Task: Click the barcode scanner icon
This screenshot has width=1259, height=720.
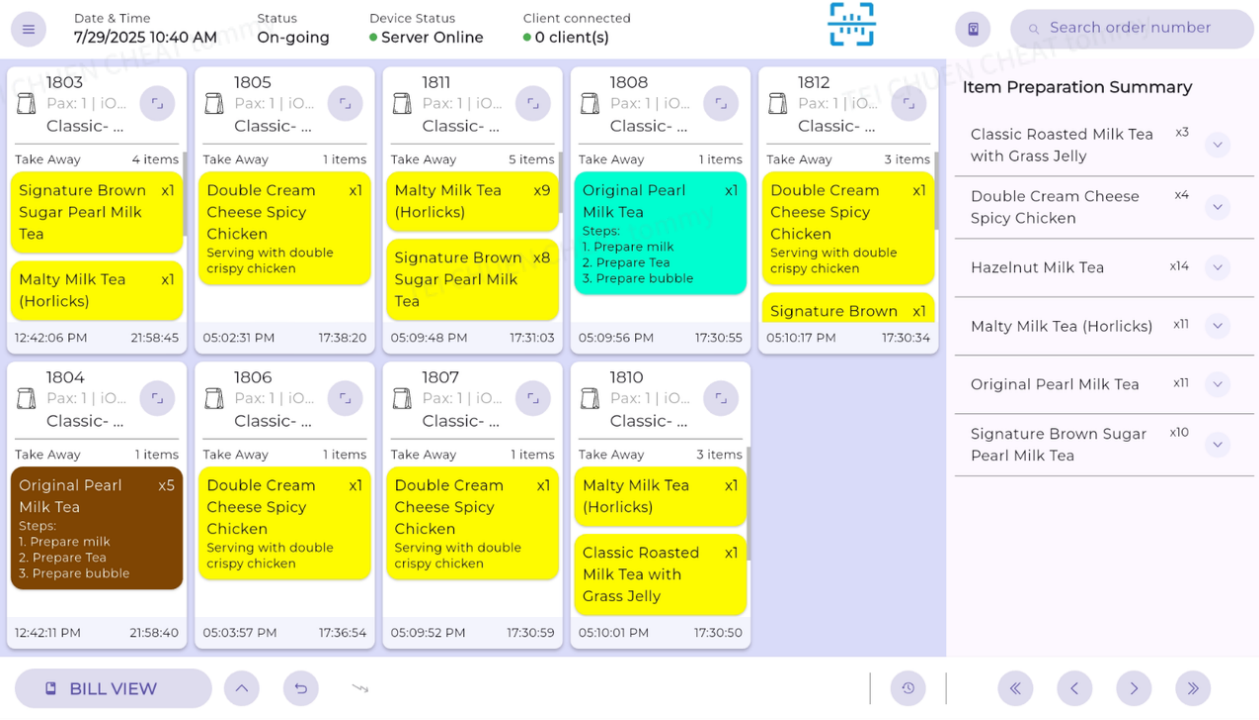Action: pyautogui.click(x=851, y=25)
